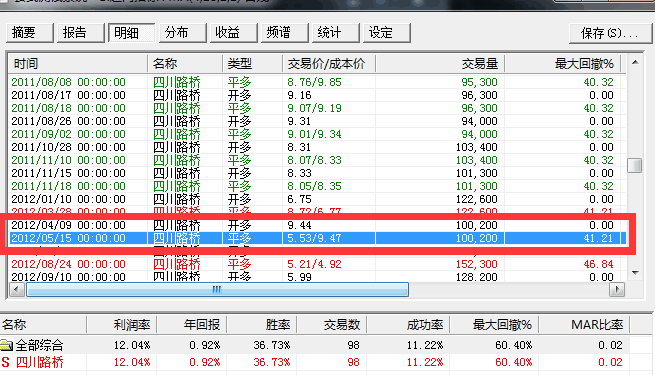
Task: Sort by the 时间 column header
Action: coord(78,64)
